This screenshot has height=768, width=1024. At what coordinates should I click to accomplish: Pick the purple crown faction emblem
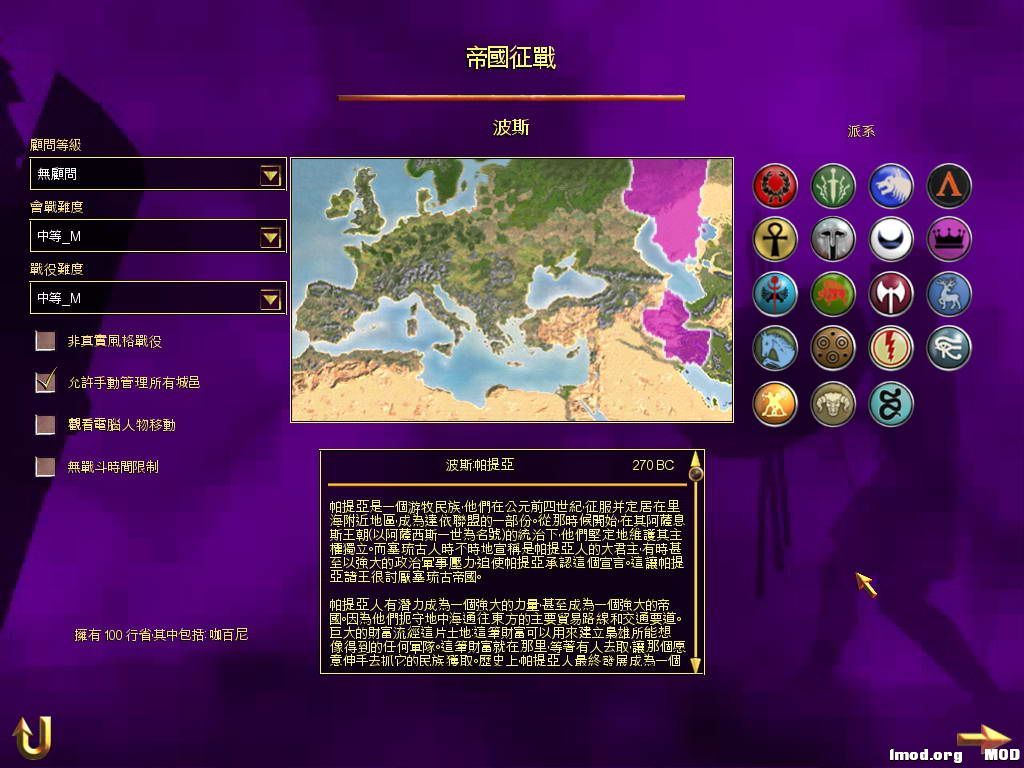[949, 239]
